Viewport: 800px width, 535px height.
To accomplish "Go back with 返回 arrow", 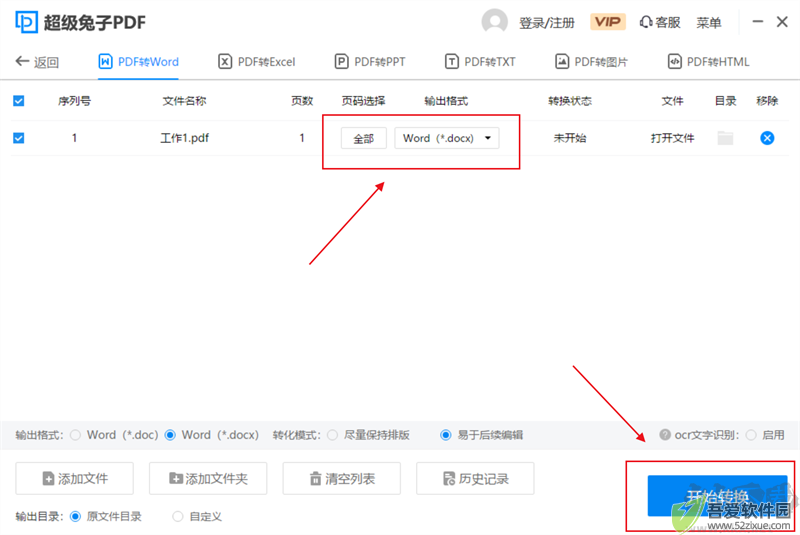I will point(37,62).
